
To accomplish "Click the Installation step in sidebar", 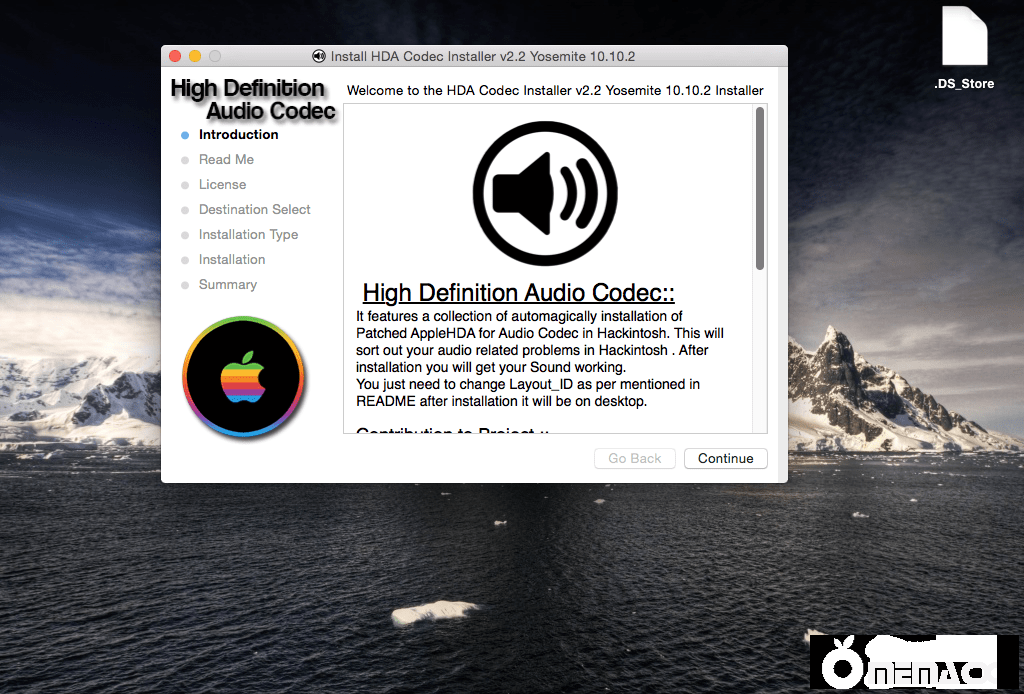I will (x=232, y=259).
